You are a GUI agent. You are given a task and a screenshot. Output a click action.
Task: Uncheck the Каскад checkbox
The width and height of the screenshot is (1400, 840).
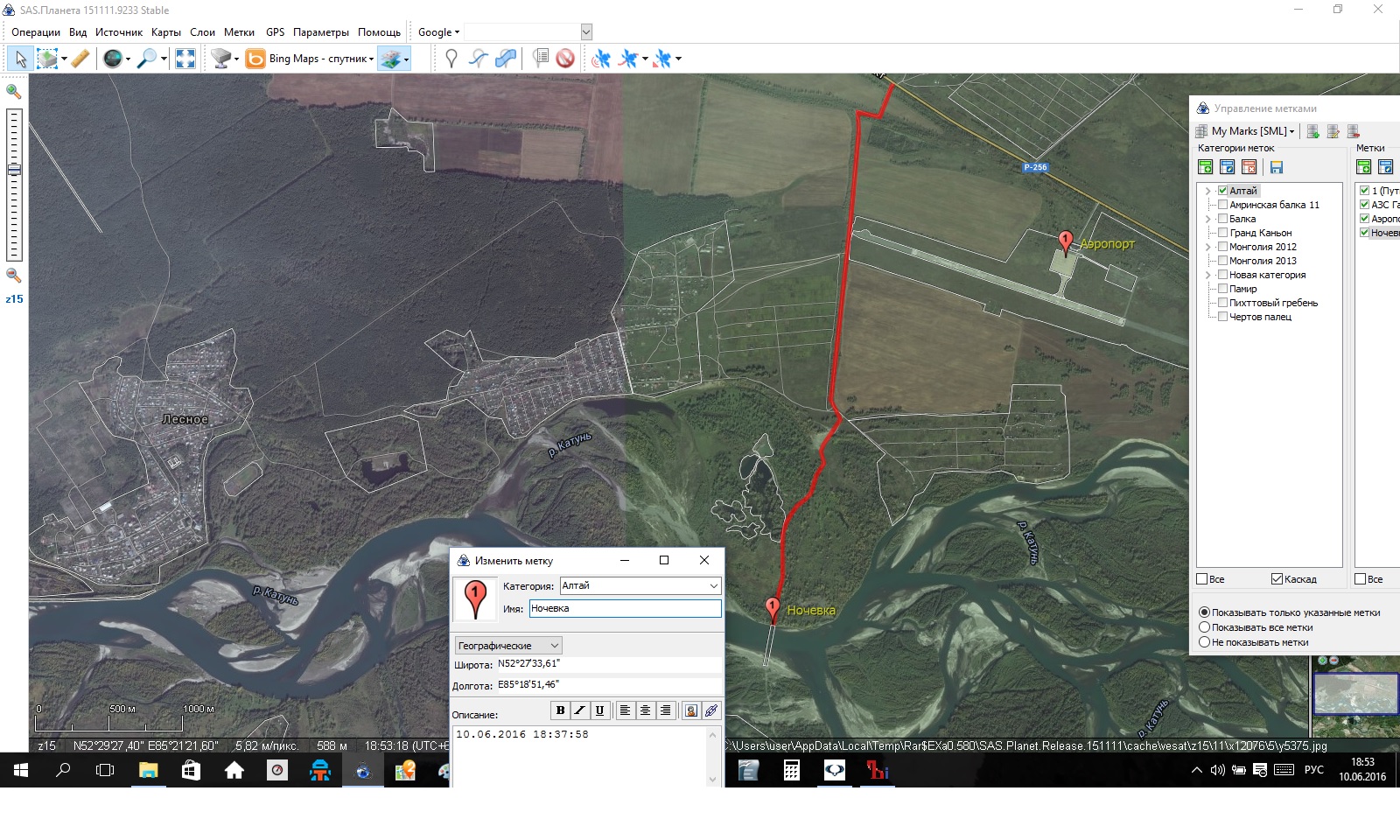coord(1277,579)
